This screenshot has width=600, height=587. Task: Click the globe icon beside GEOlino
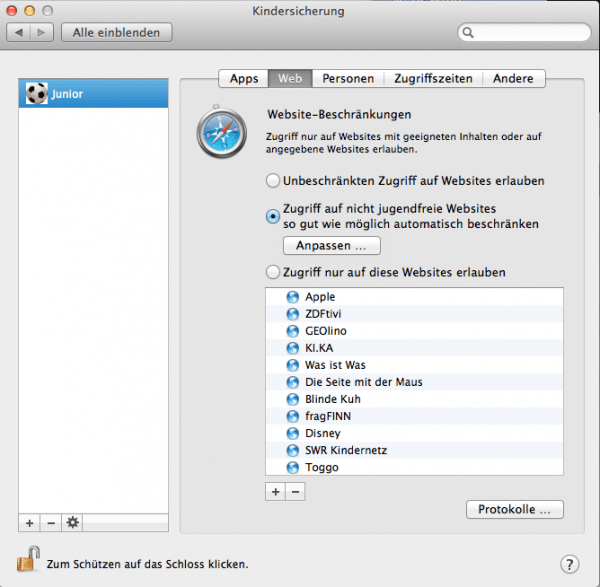(x=293, y=331)
